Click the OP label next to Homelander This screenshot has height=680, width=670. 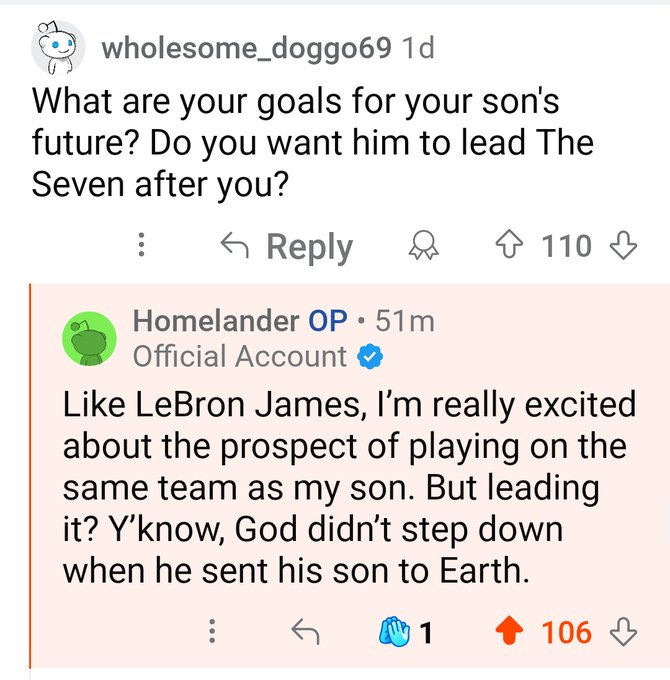pyautogui.click(x=328, y=321)
